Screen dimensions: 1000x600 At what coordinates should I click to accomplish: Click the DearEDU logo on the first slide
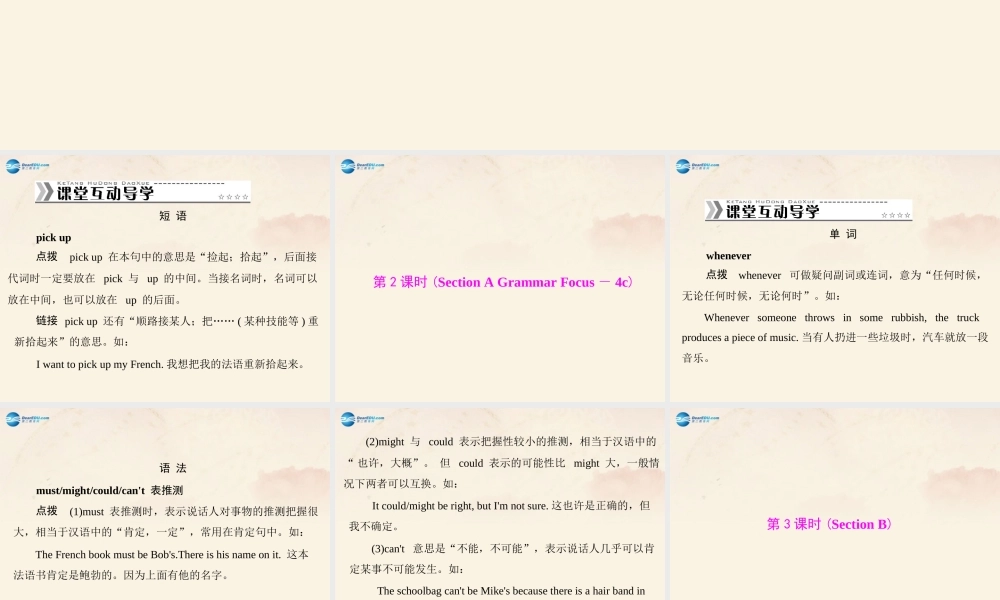coord(17,165)
